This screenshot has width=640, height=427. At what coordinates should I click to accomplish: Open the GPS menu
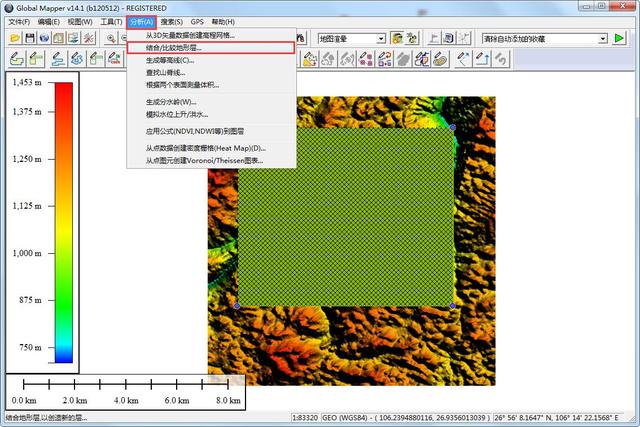click(197, 22)
